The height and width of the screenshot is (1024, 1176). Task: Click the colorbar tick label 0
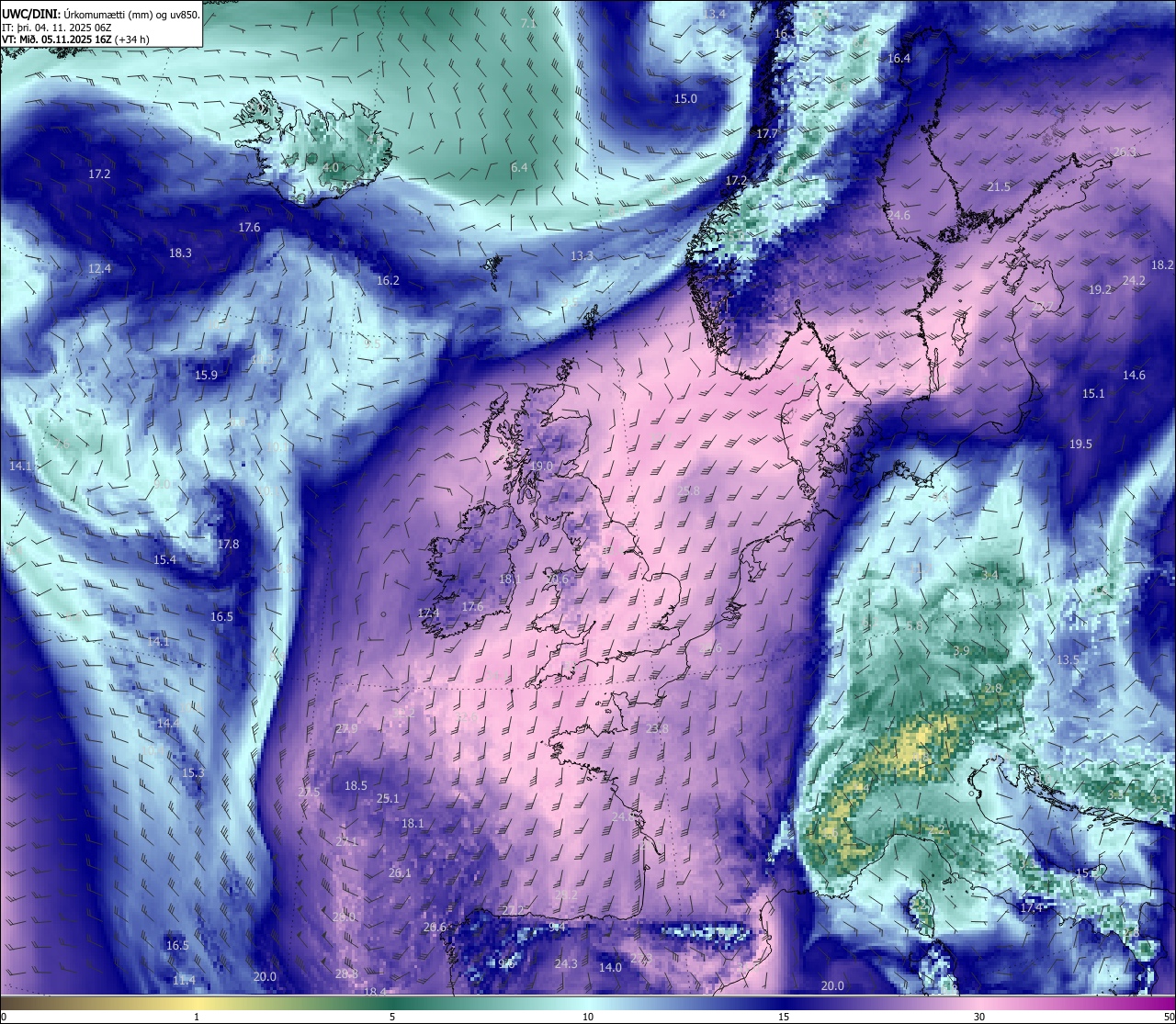4,1017
